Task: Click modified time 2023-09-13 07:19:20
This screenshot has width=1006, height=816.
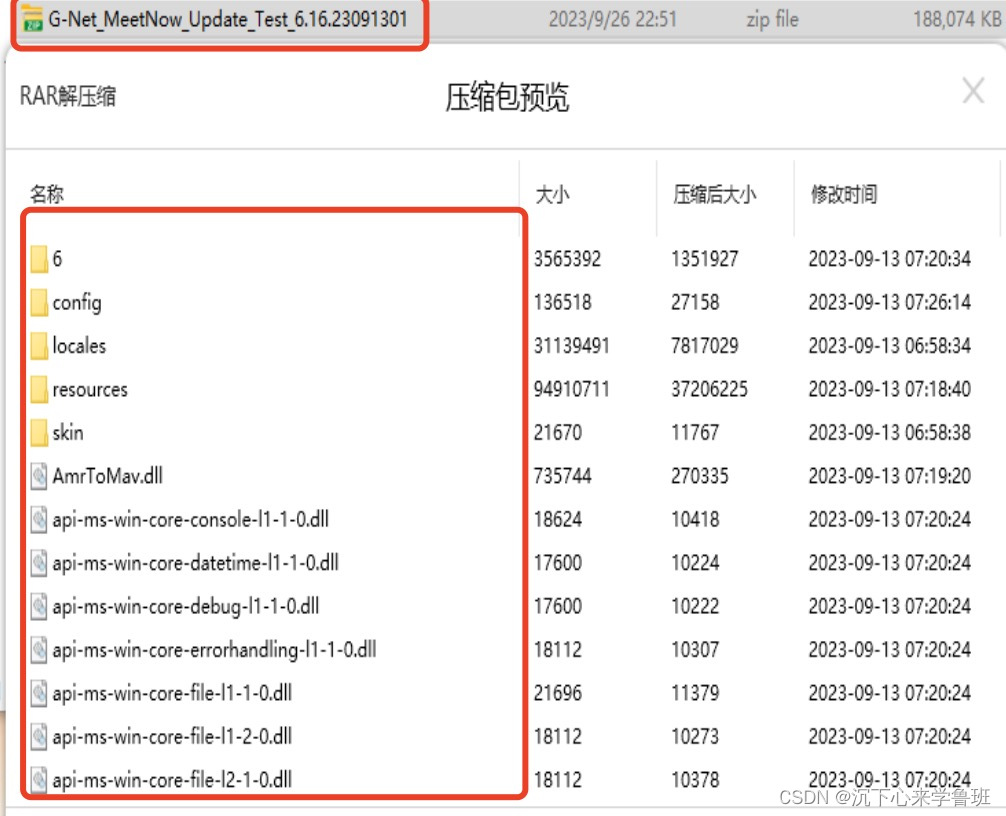Action: pos(890,476)
